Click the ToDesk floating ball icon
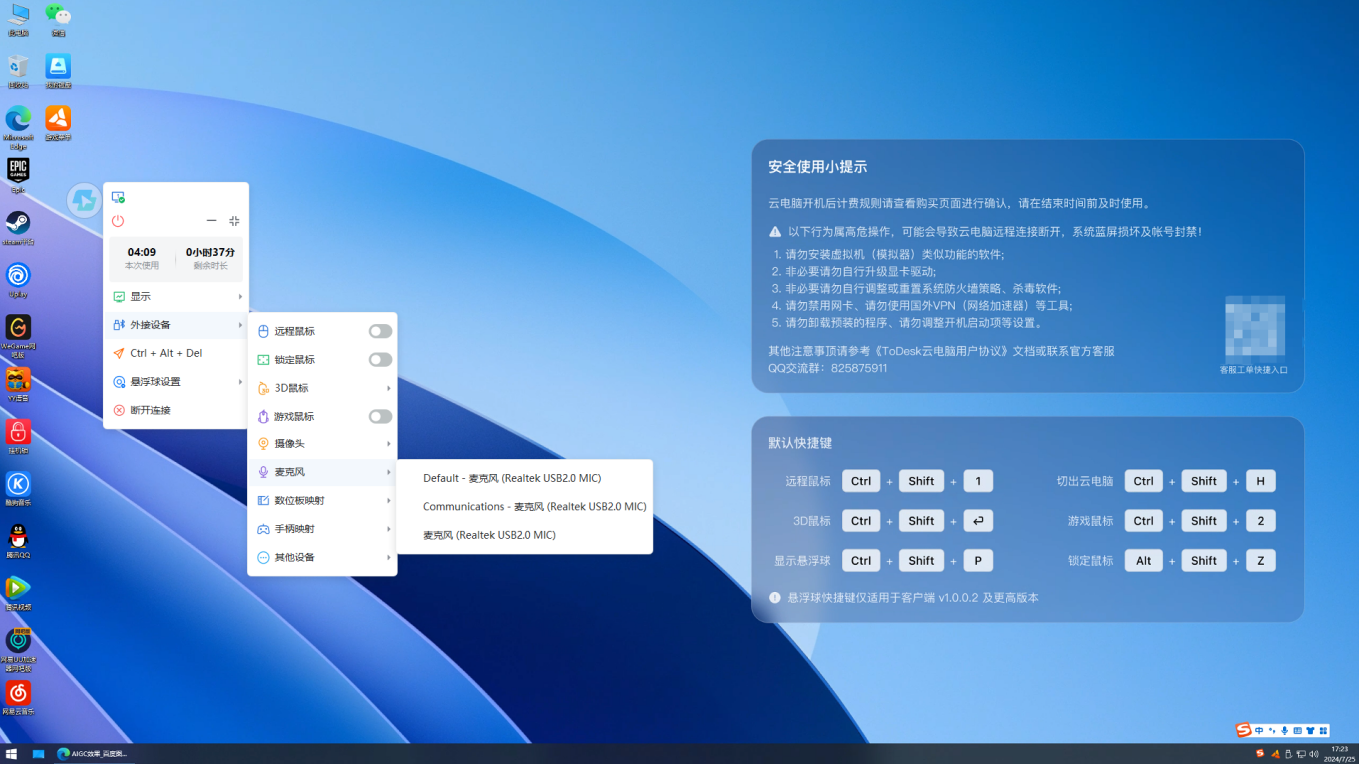Screen dimensions: 1359x764 click(x=84, y=200)
